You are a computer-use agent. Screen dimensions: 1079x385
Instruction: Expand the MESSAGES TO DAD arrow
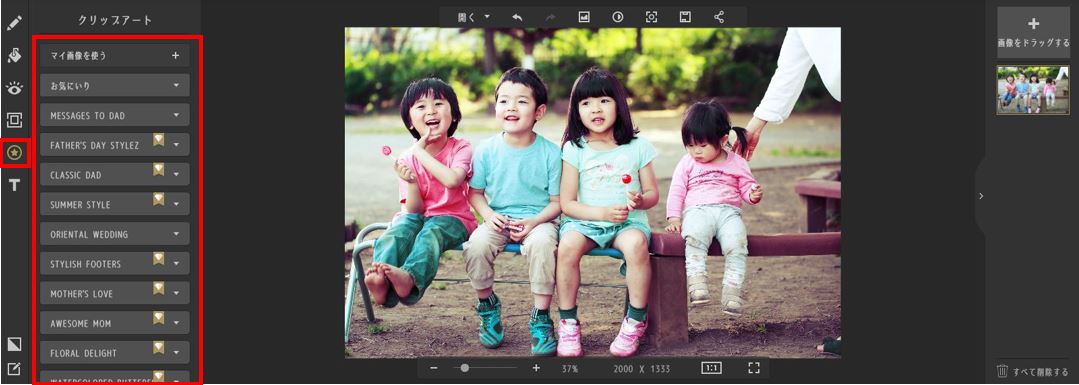point(176,115)
